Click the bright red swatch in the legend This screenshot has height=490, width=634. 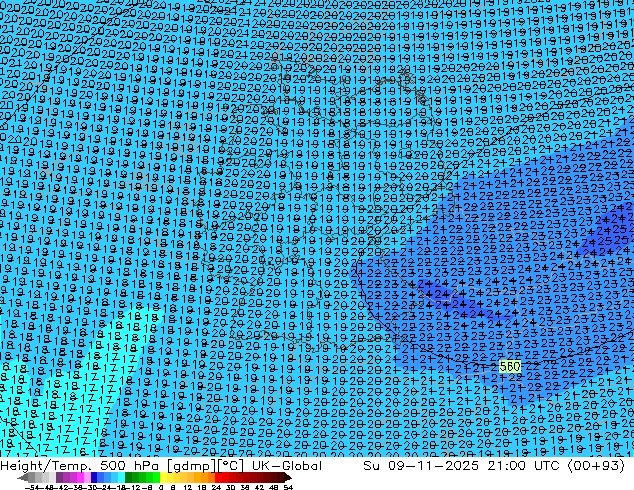218,478
